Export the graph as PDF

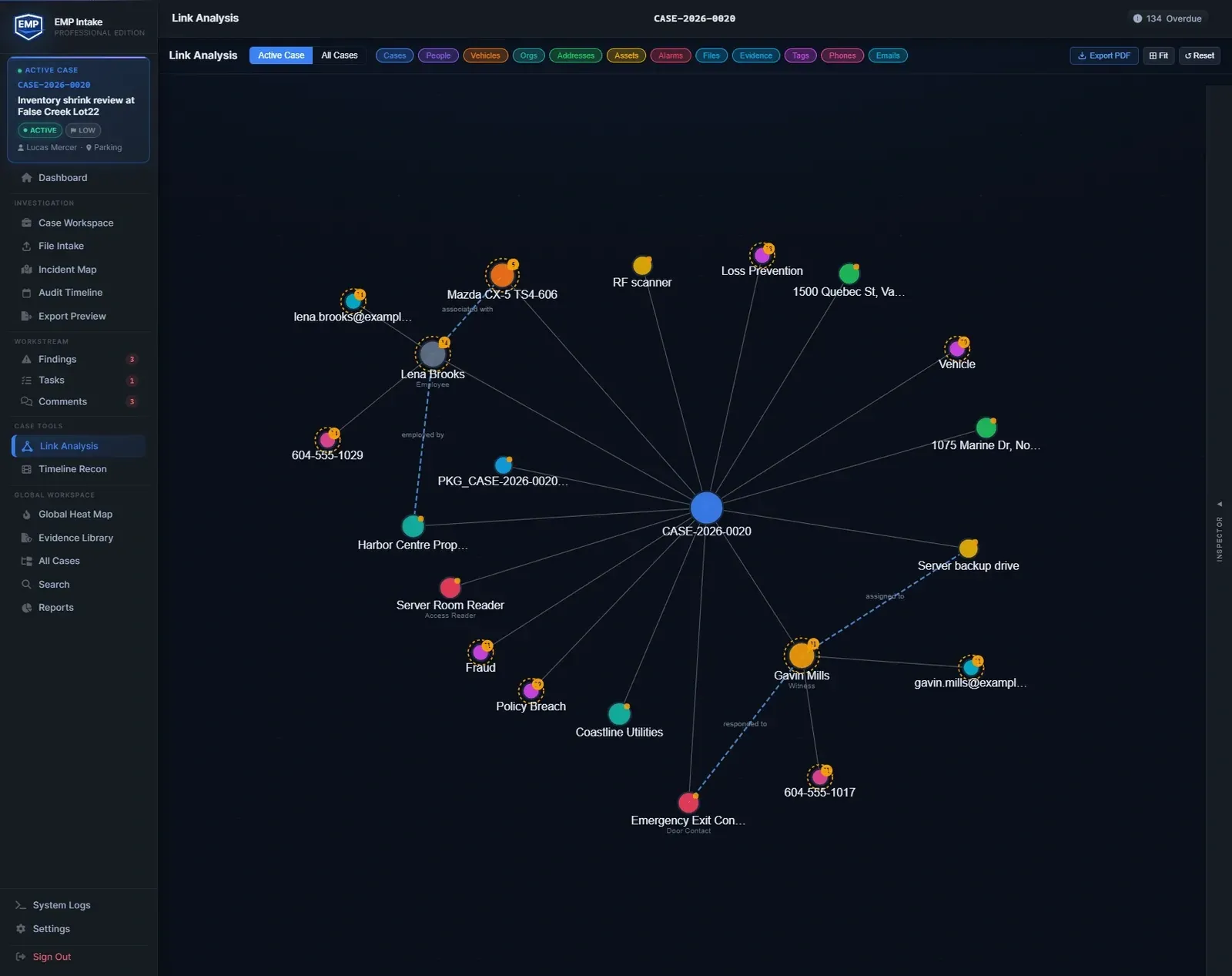pyautogui.click(x=1104, y=55)
